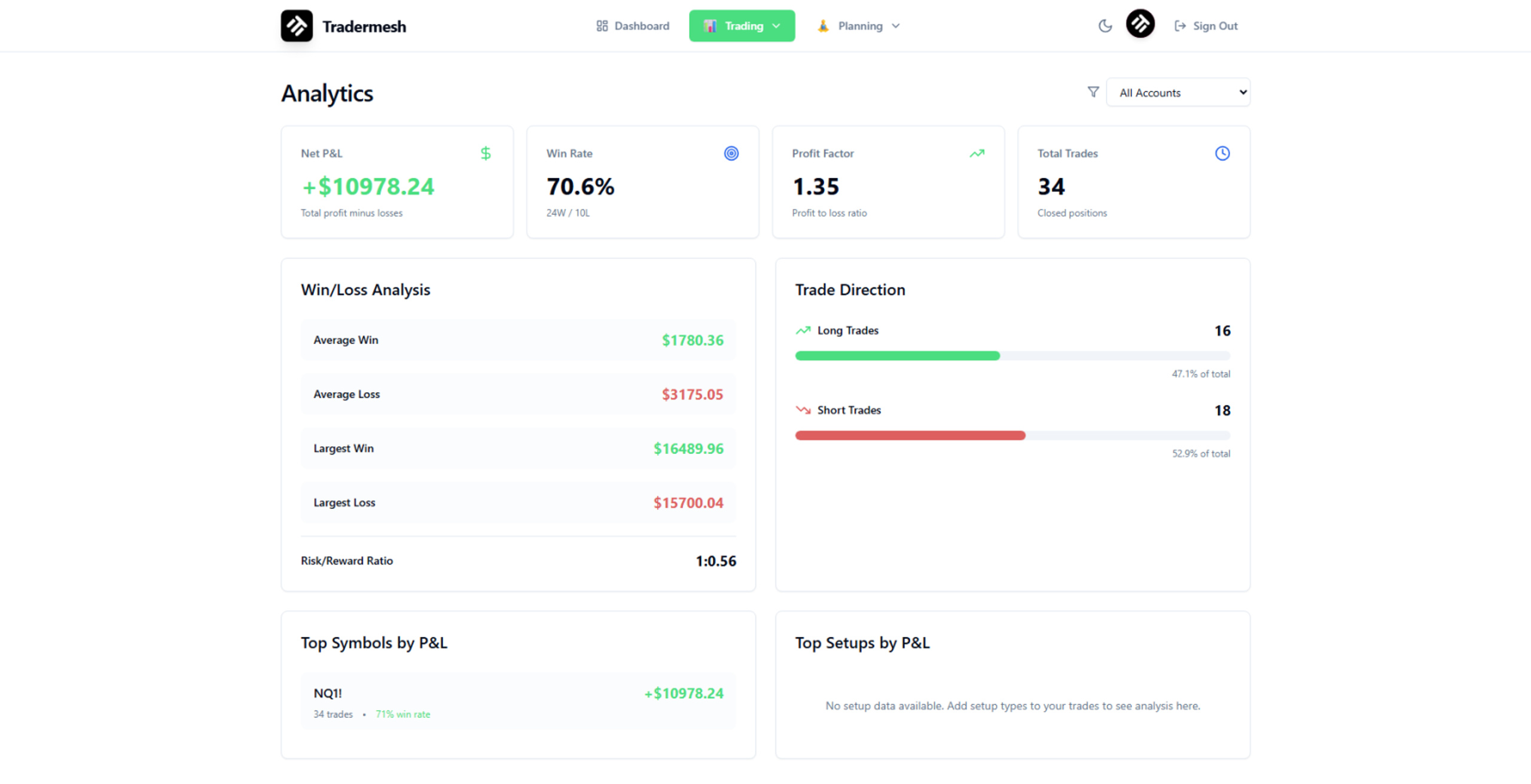
Task: Click the Tradermesh logo icon
Action: [x=297, y=26]
